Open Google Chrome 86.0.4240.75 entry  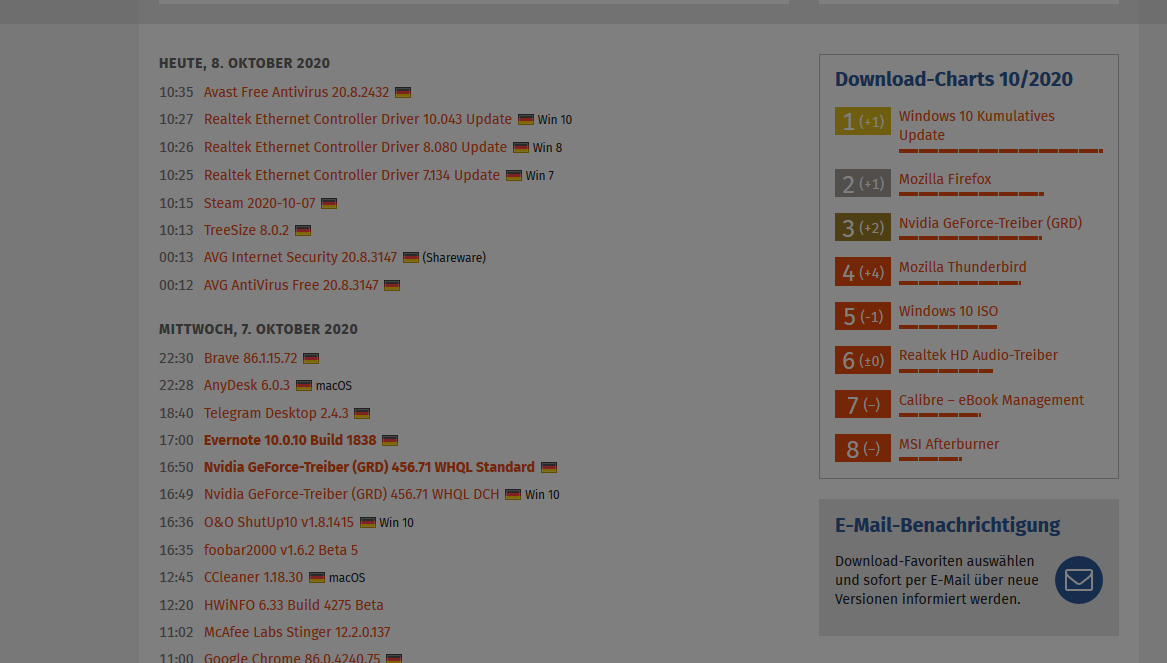tap(292, 658)
